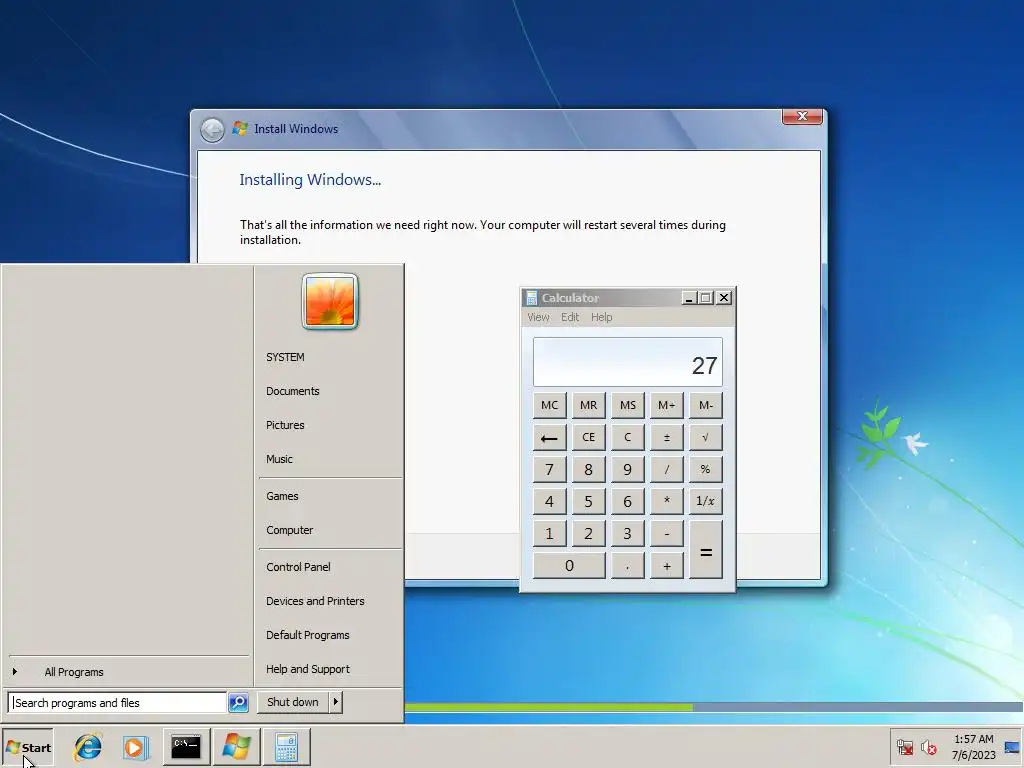Switch to the Command Prompt taskbar button
The height and width of the screenshot is (768, 1024).
186,747
